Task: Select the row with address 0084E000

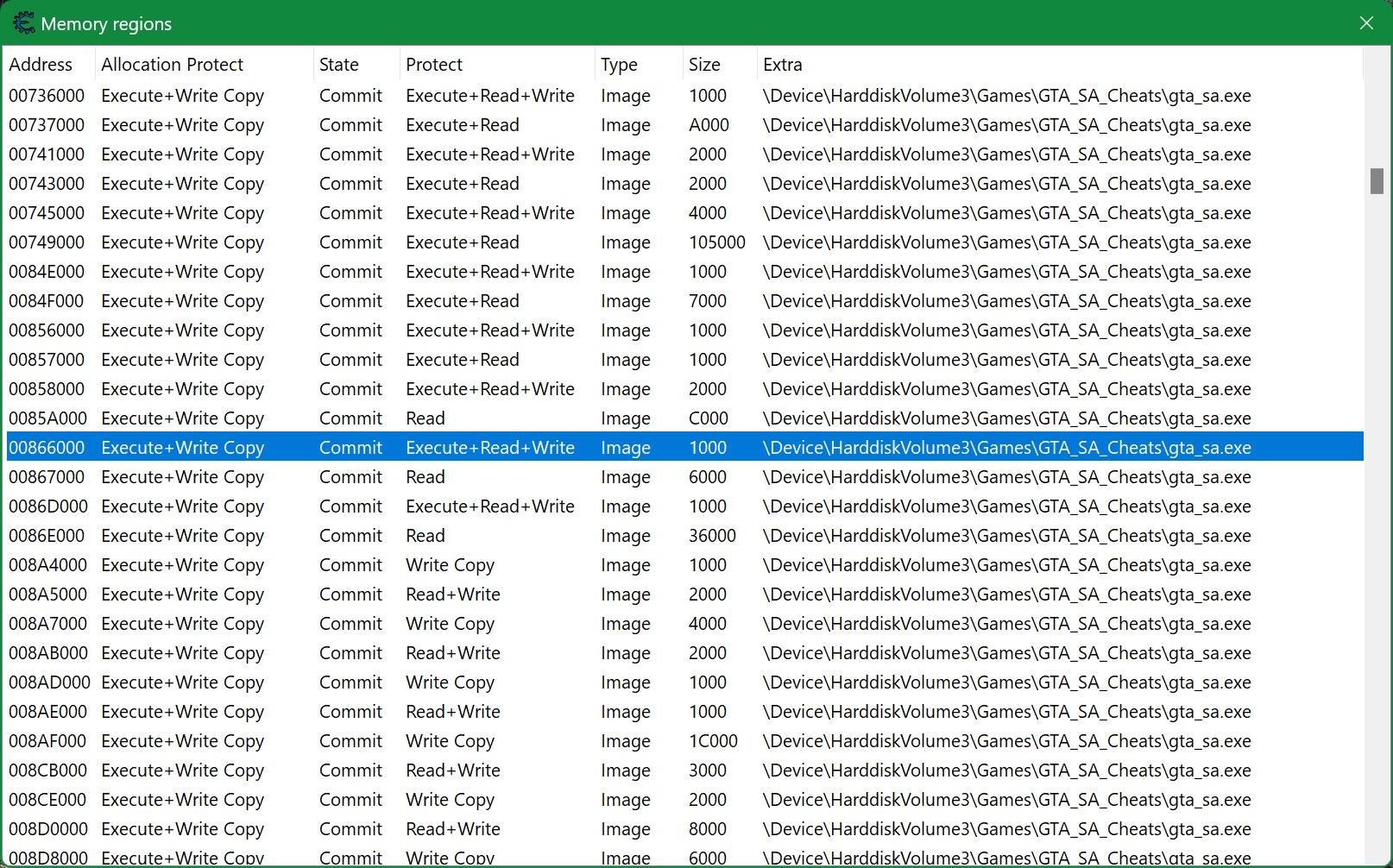Action: point(685,272)
